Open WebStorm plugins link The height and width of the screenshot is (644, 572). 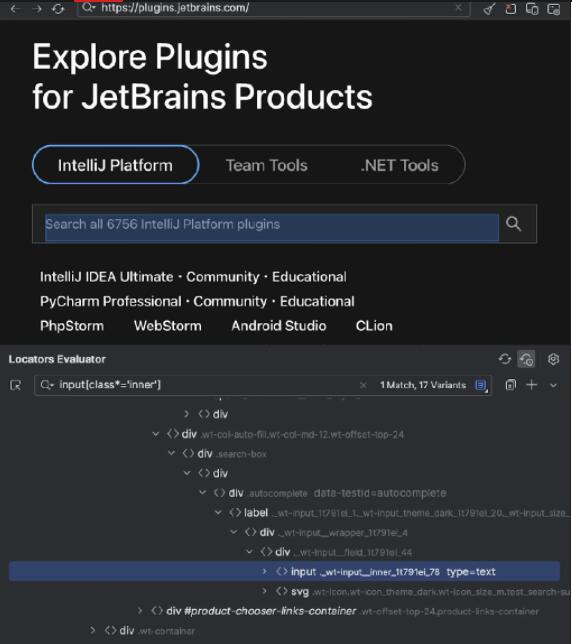(x=168, y=326)
